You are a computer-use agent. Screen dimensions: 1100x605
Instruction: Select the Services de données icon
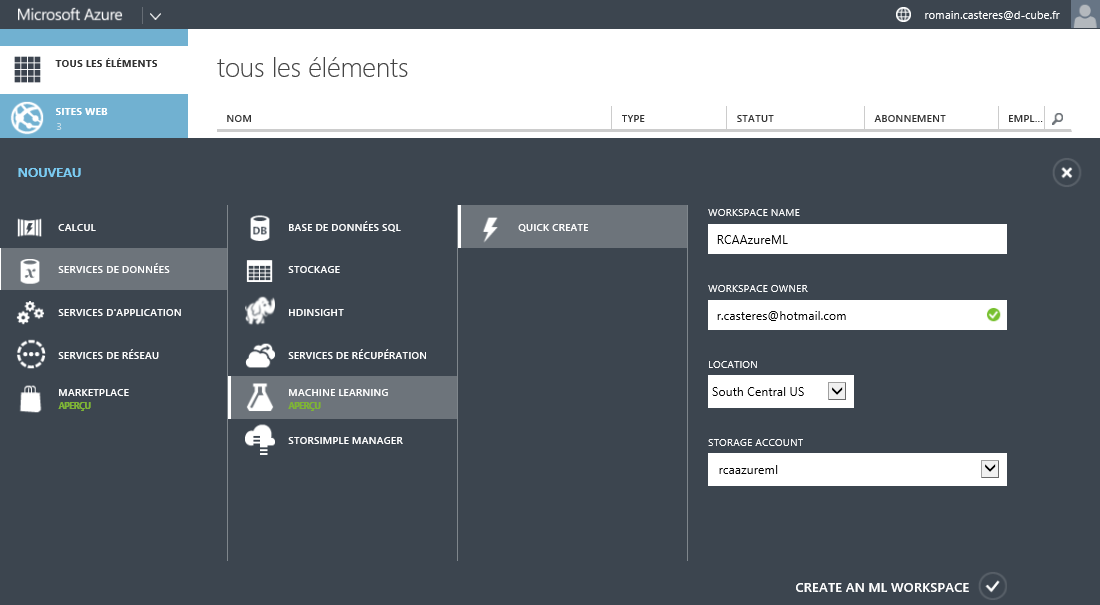coord(29,270)
